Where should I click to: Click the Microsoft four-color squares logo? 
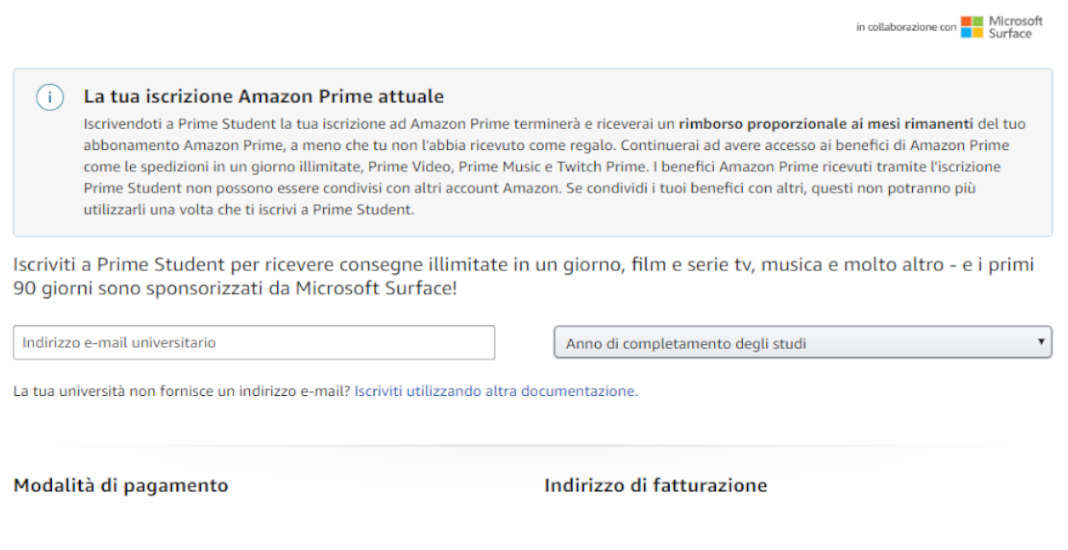pos(971,27)
